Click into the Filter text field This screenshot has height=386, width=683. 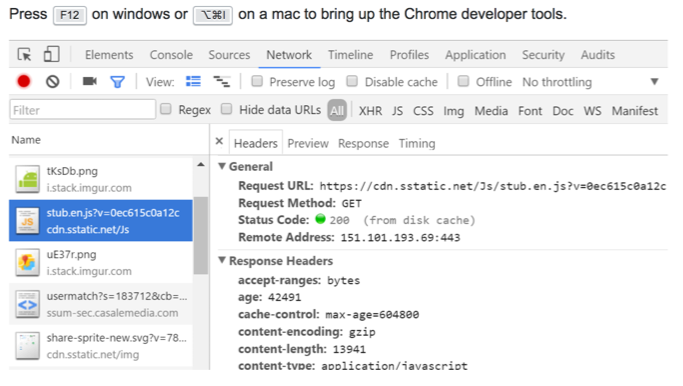coord(83,110)
